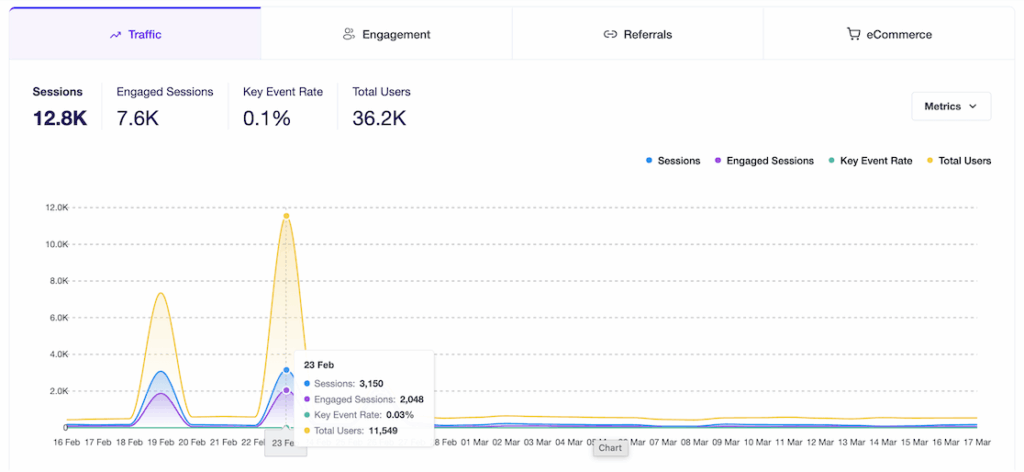Toggle Total Users series in legend

tap(958, 161)
